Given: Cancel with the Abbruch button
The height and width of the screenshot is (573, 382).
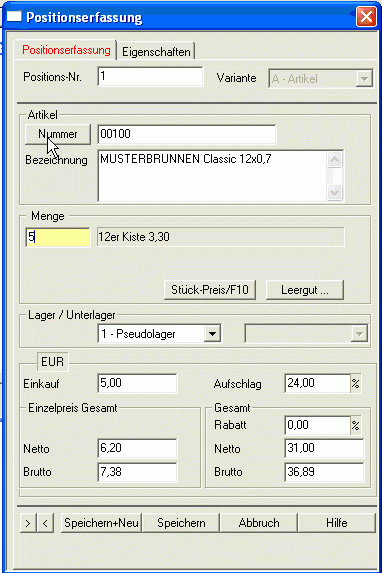Looking at the screenshot, I should tap(259, 523).
